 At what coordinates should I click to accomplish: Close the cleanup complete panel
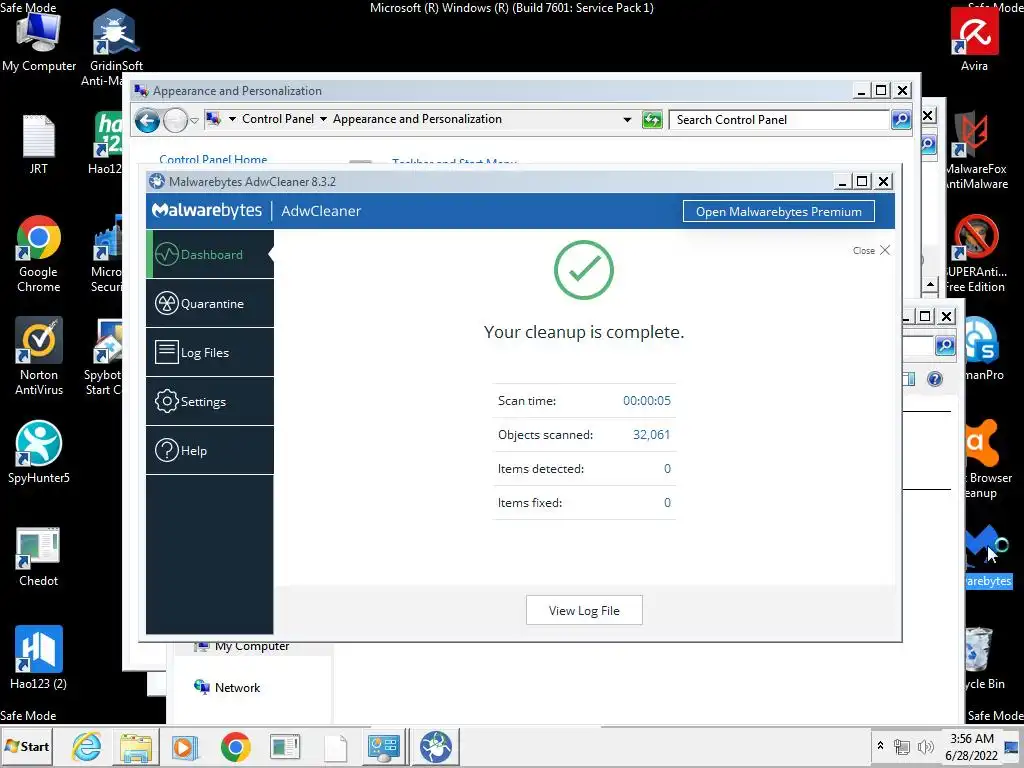[x=871, y=250]
